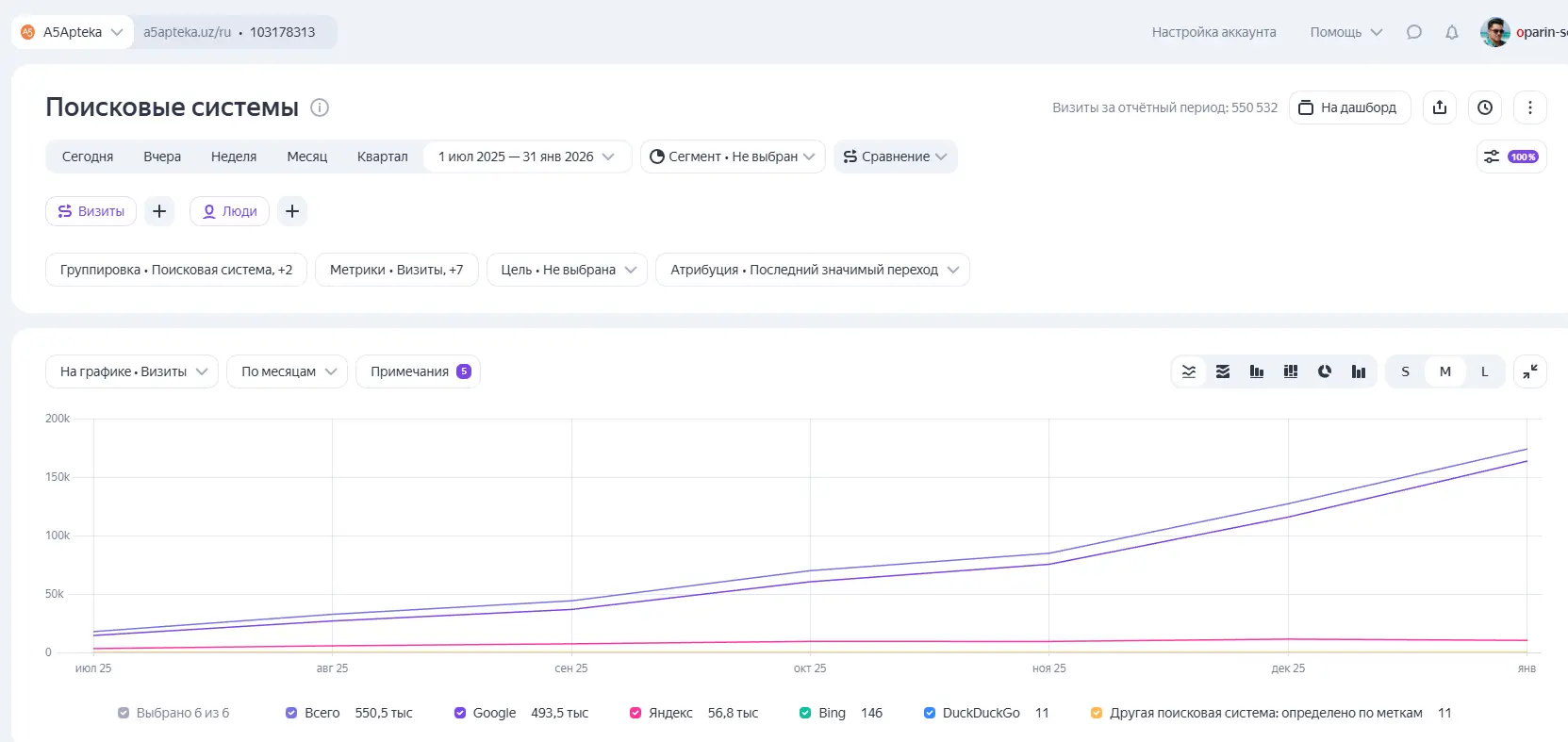Open the chat messages icon

coord(1413,32)
